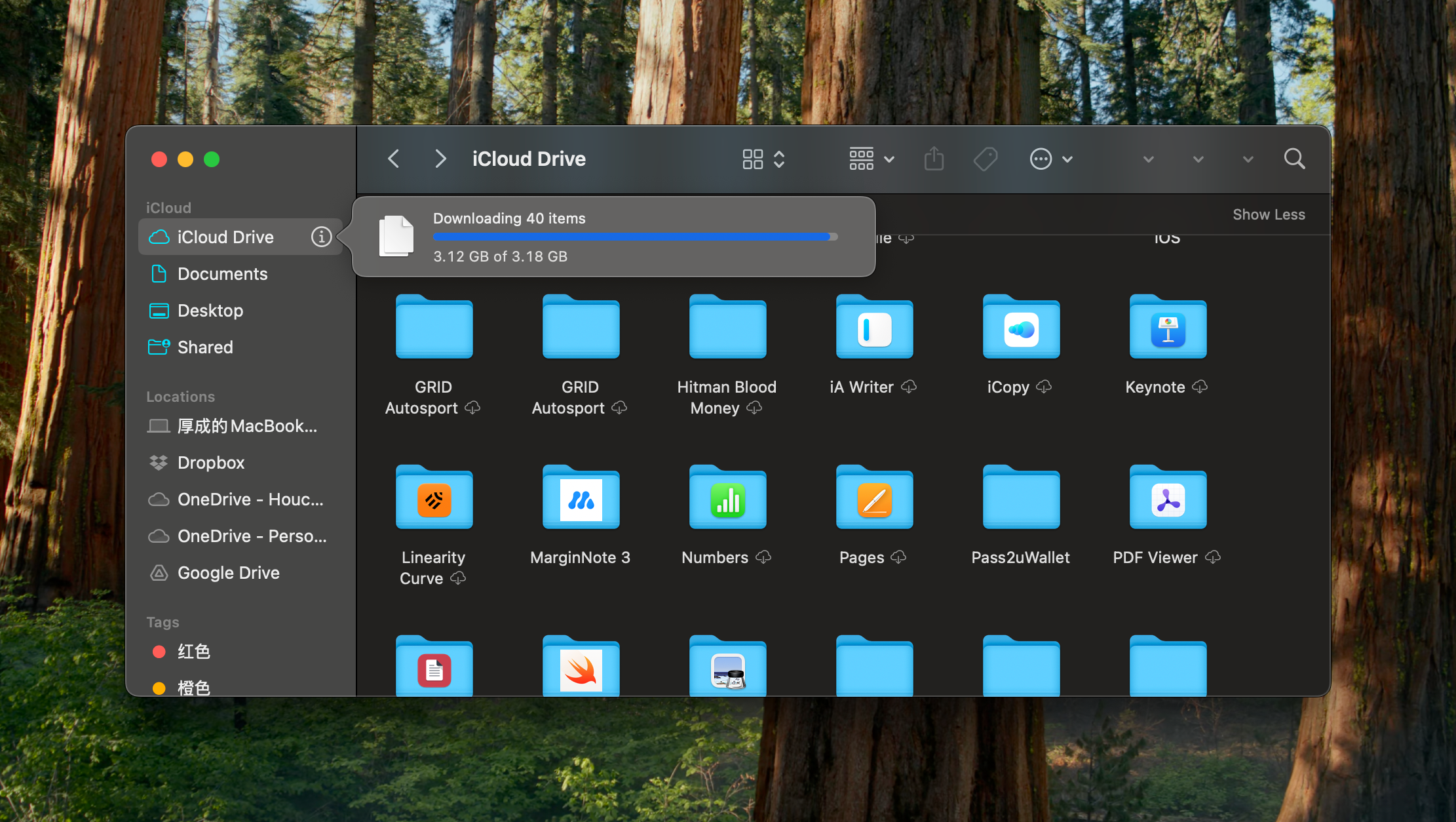Open the MarginNote 3 folder

click(581, 498)
